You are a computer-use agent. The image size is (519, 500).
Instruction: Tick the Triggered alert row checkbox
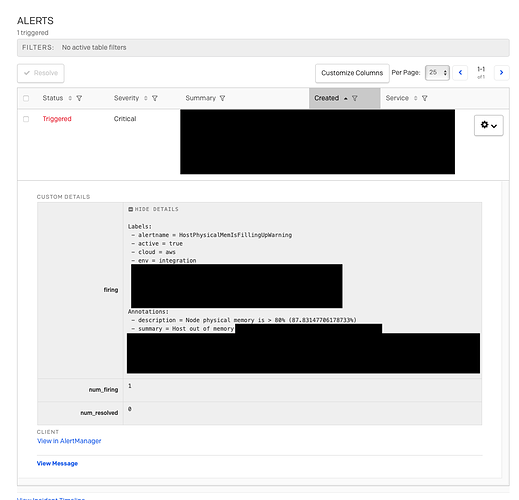point(26,119)
